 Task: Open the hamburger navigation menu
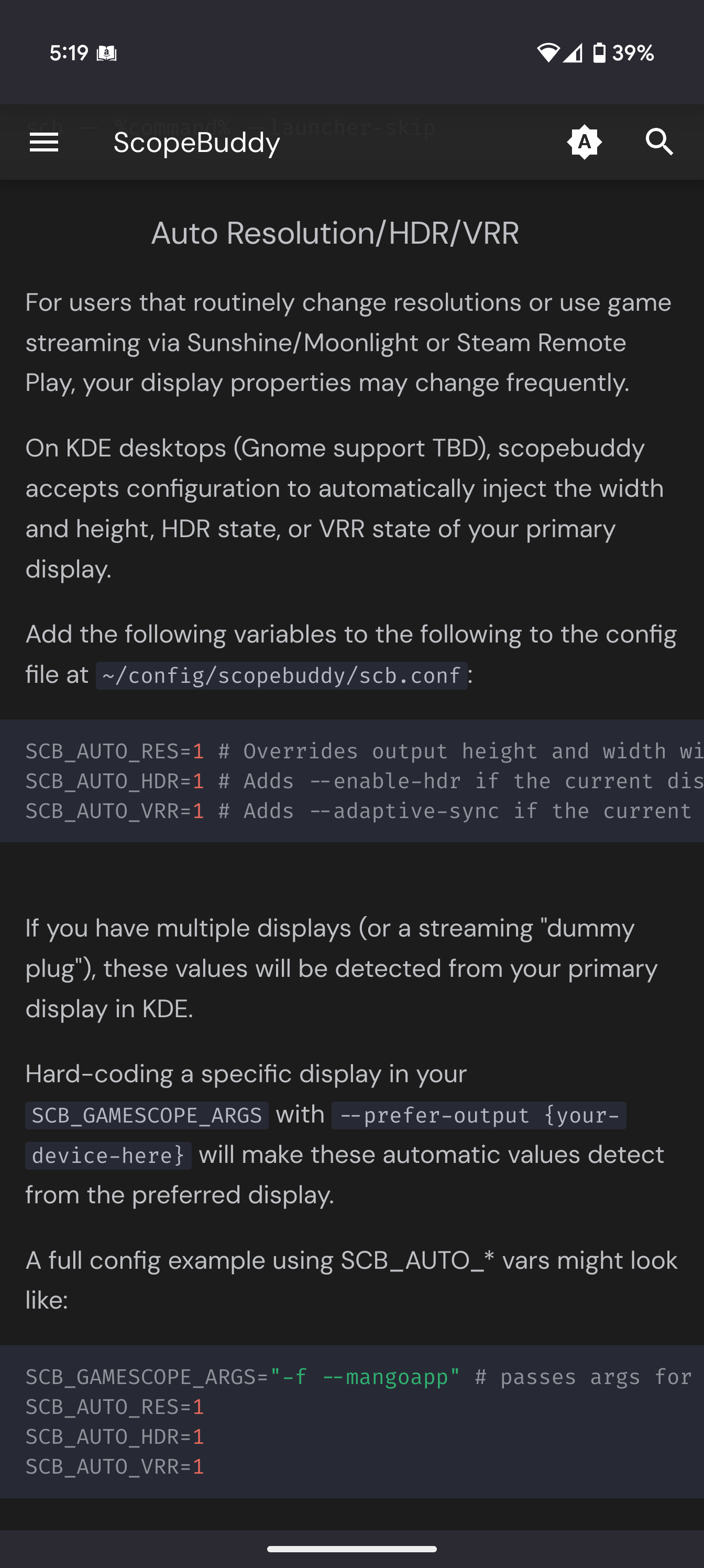click(x=44, y=143)
